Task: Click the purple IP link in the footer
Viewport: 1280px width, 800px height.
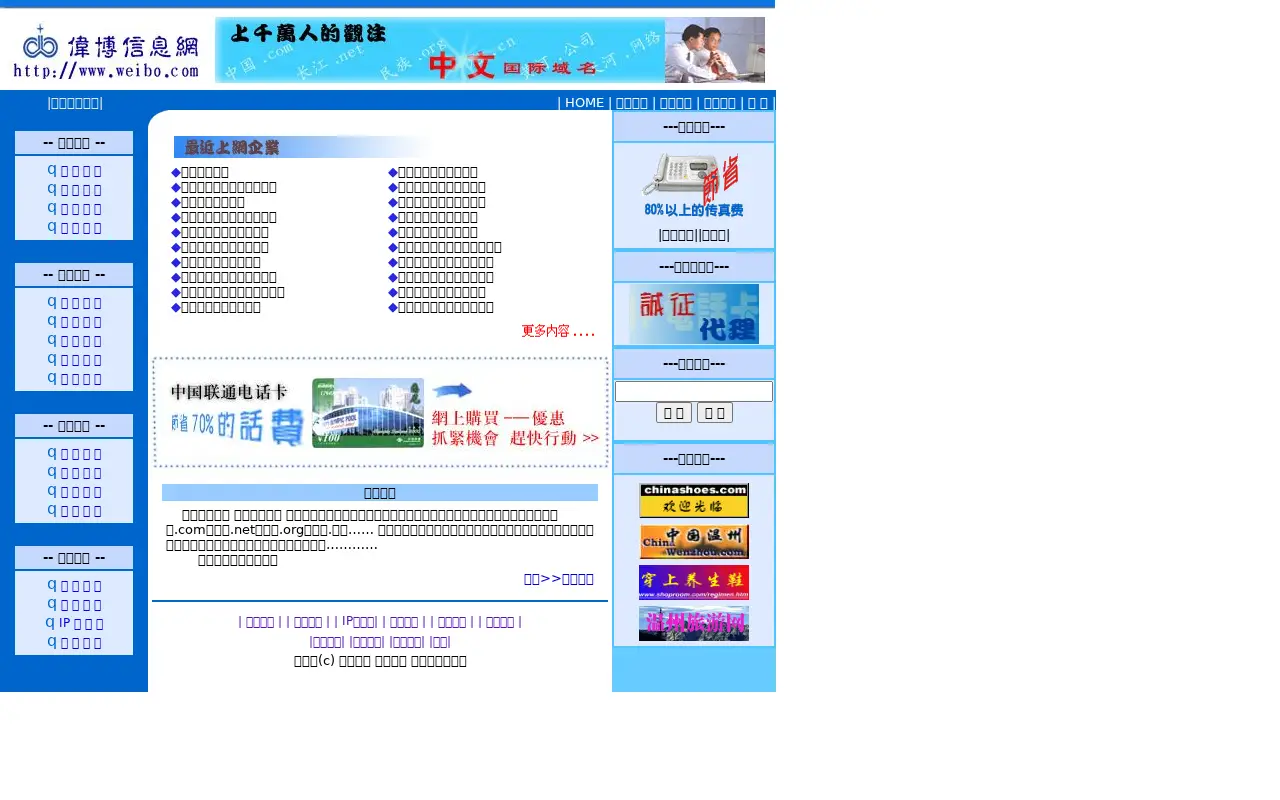Action: 356,621
